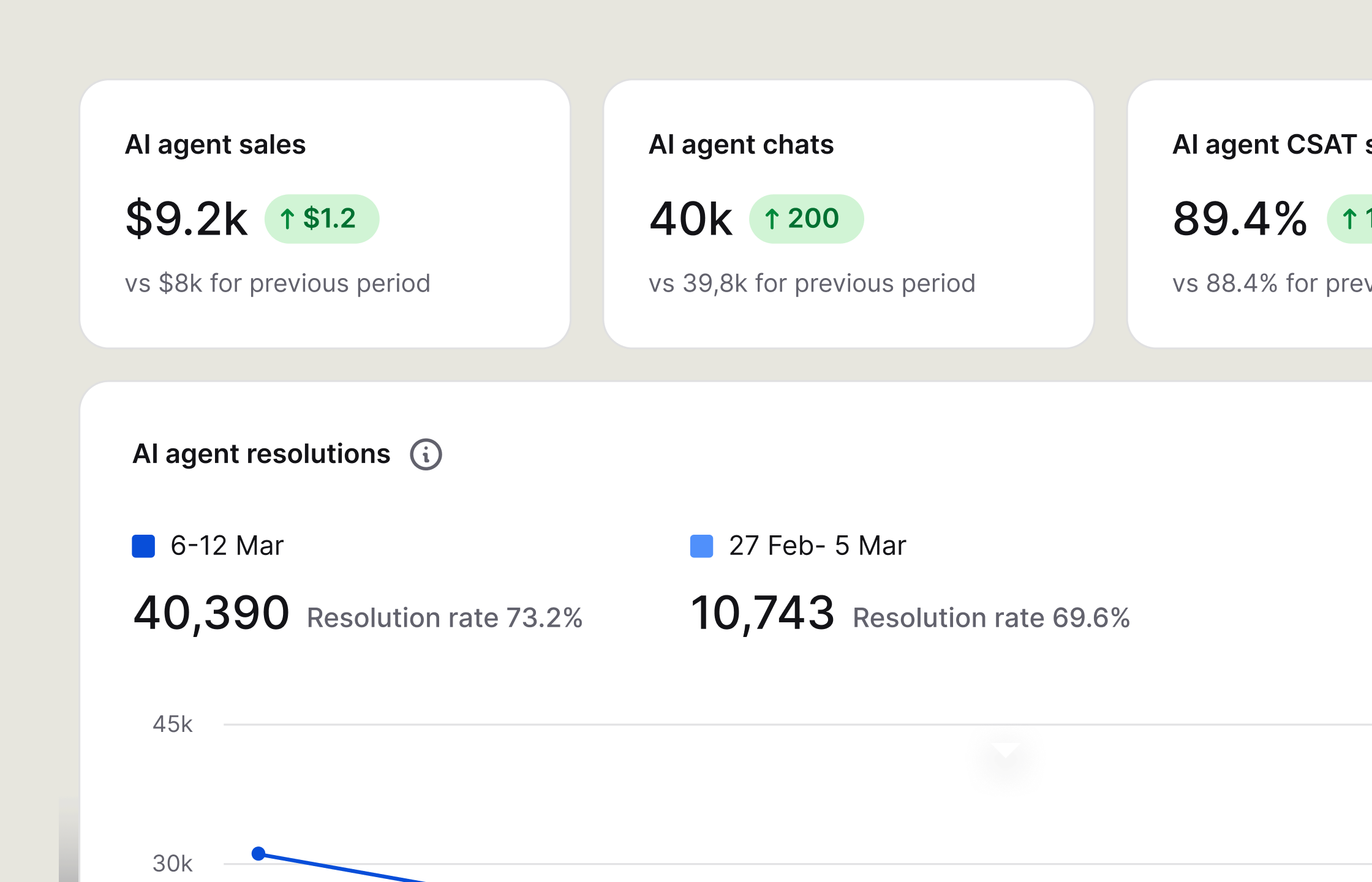Select the $9.2k sales value
This screenshot has width=1372, height=882.
pyautogui.click(x=186, y=219)
